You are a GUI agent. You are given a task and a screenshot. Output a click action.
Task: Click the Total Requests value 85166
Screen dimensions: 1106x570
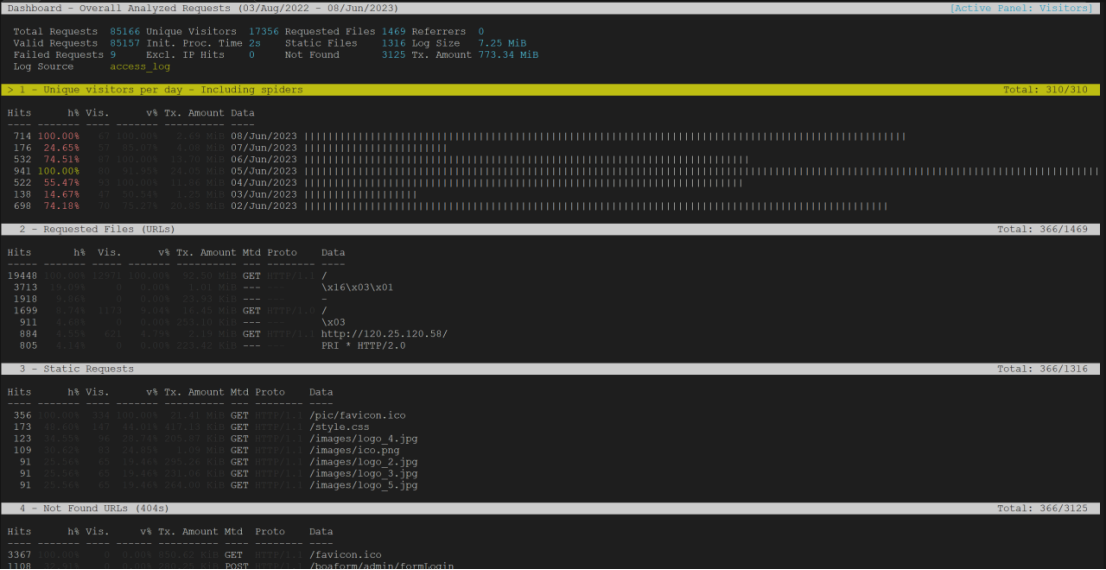[x=125, y=32]
